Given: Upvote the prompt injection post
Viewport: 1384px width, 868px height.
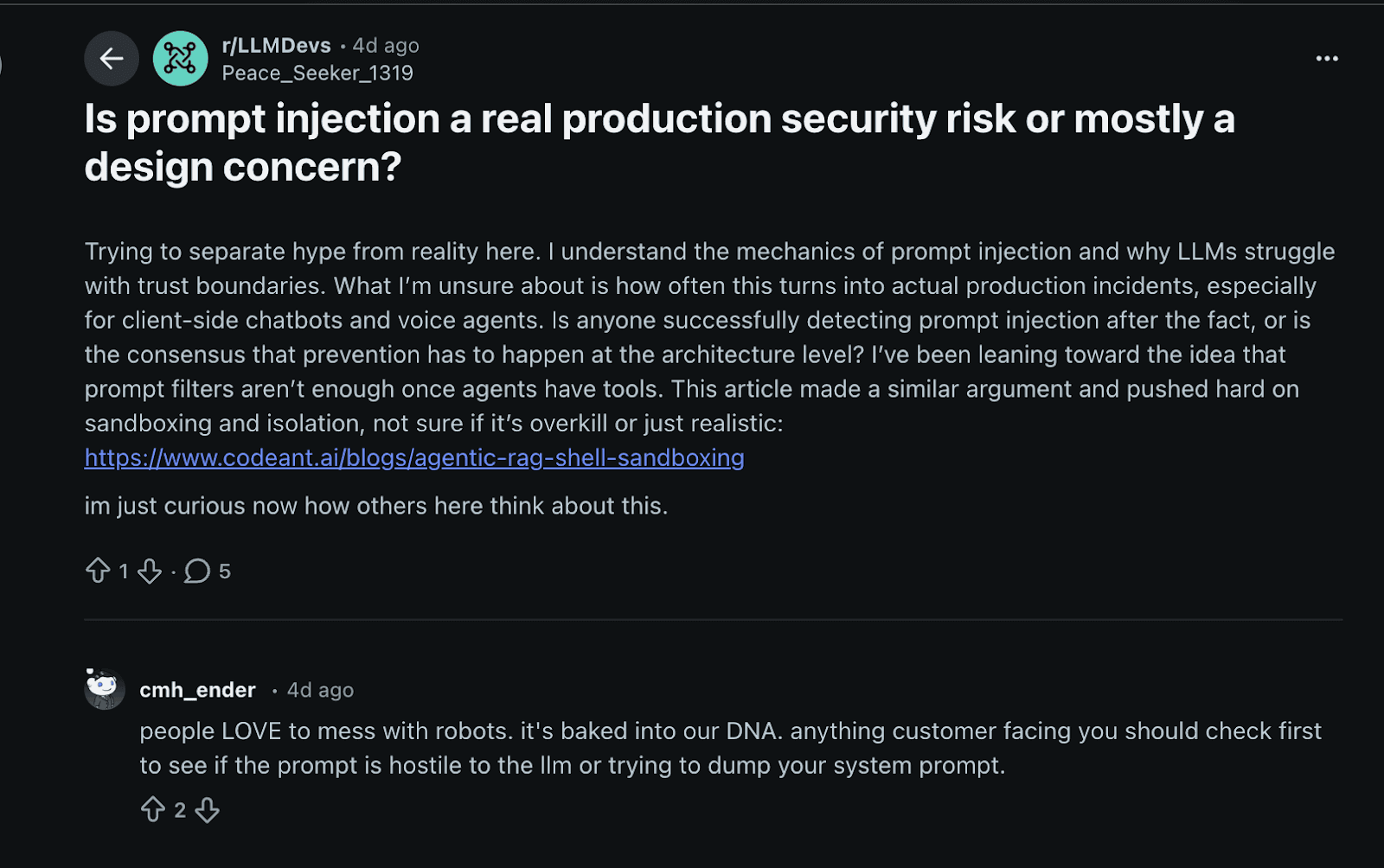Looking at the screenshot, I should [98, 571].
